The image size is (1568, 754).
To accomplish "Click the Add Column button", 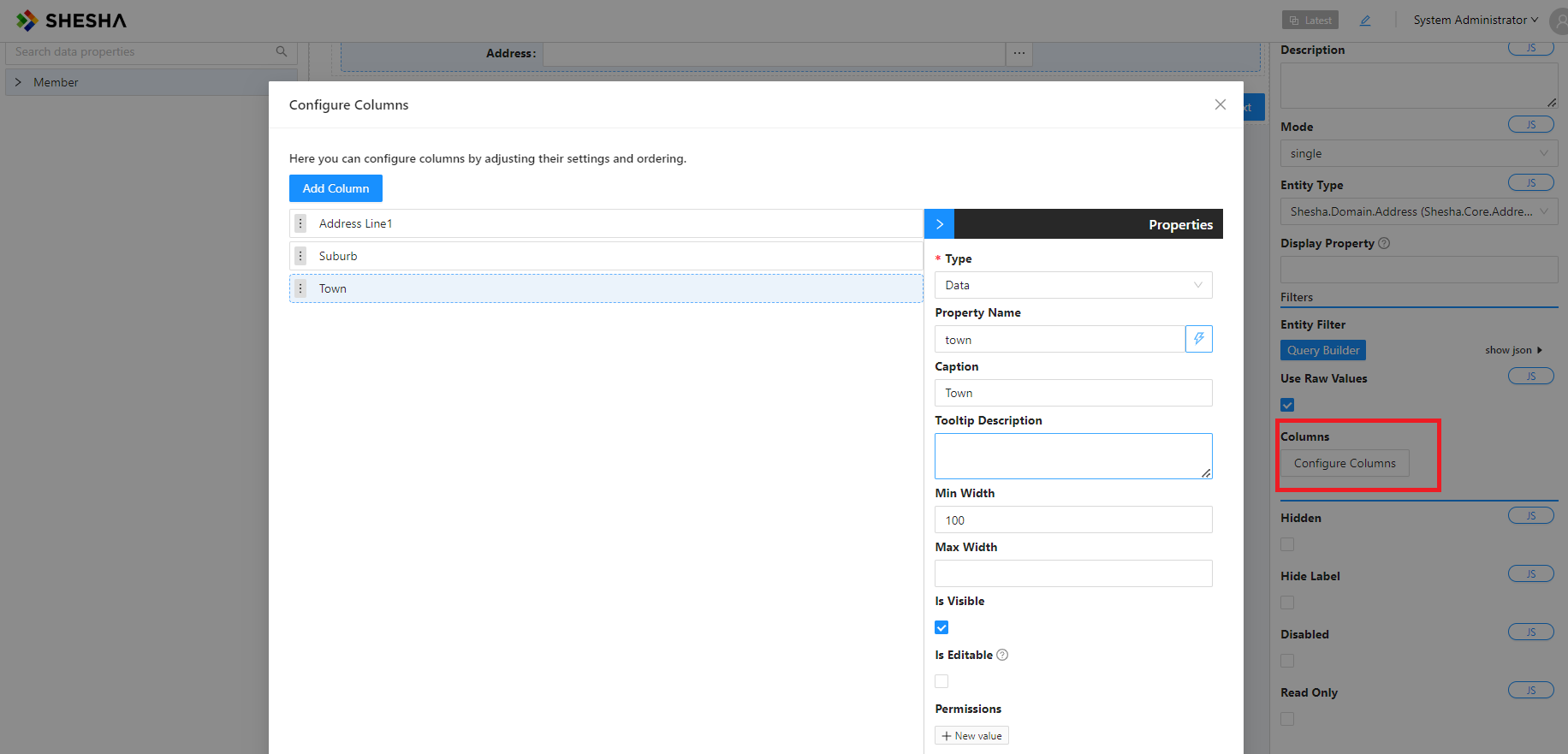I will coord(336,188).
